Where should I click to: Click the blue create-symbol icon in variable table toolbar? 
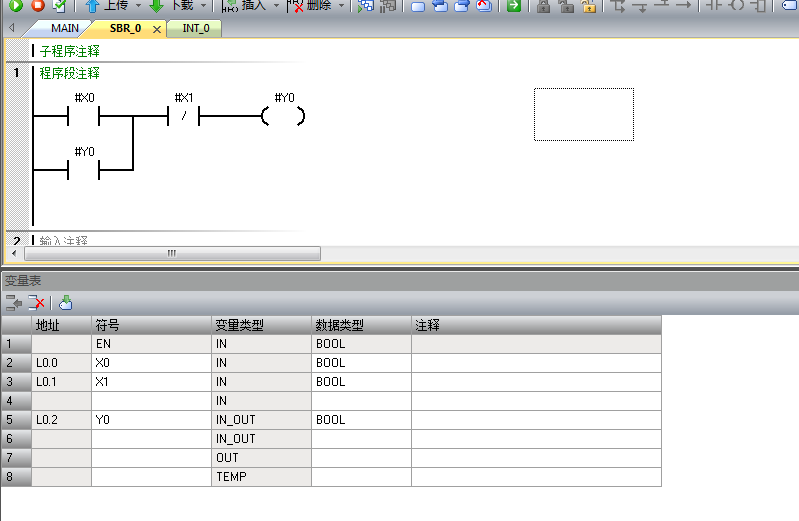click(66, 303)
